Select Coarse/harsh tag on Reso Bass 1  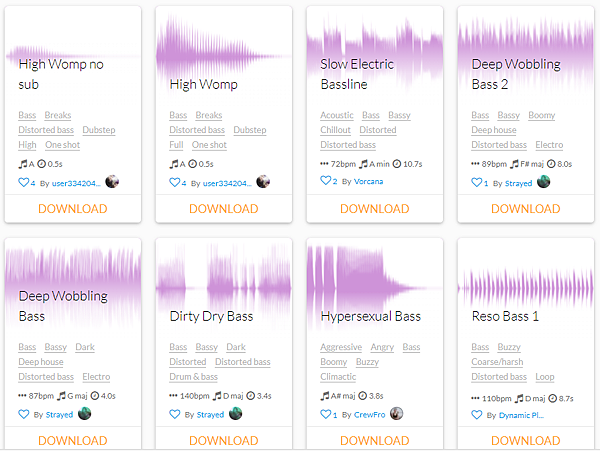pyautogui.click(x=497, y=362)
